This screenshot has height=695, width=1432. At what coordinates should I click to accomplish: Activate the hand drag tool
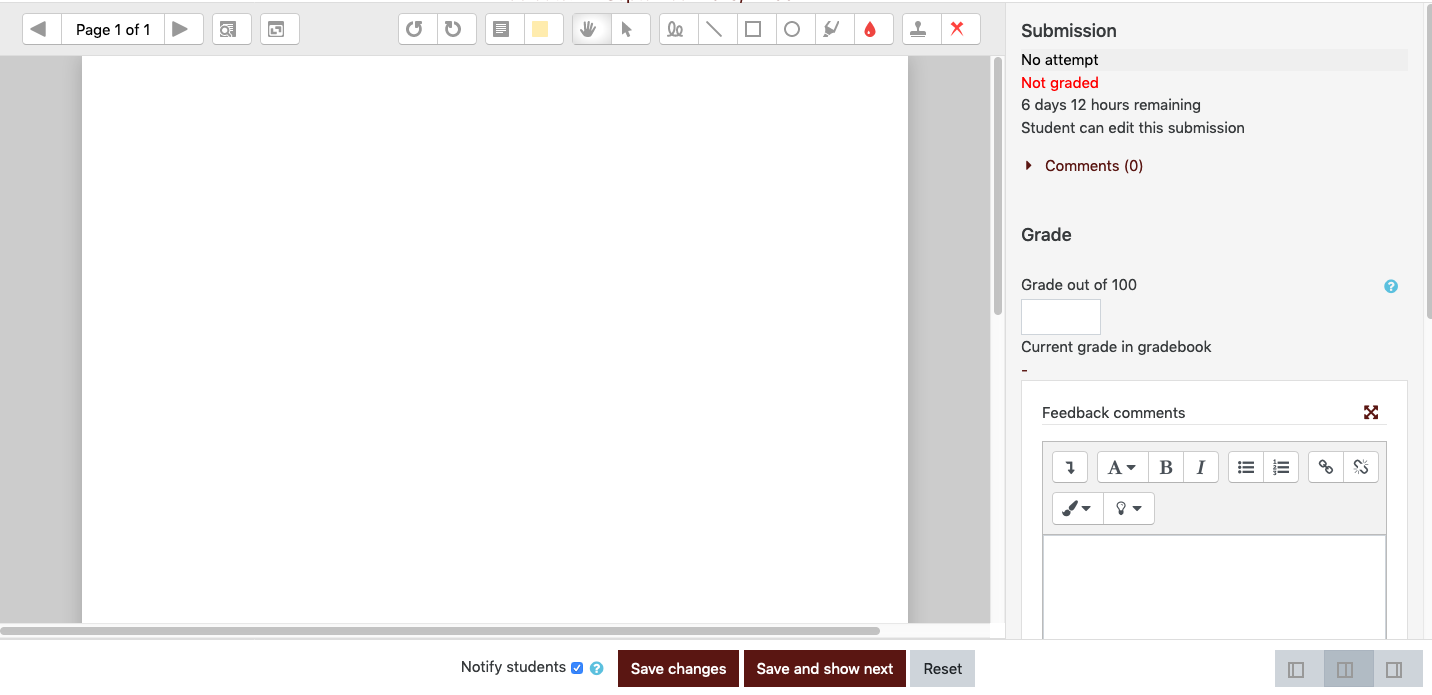[x=589, y=29]
